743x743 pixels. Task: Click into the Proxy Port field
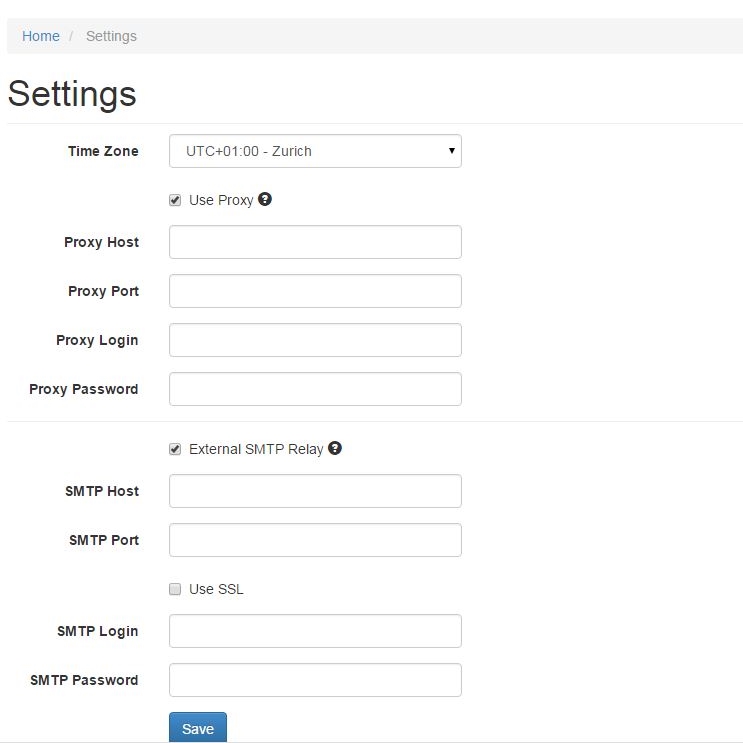point(315,291)
